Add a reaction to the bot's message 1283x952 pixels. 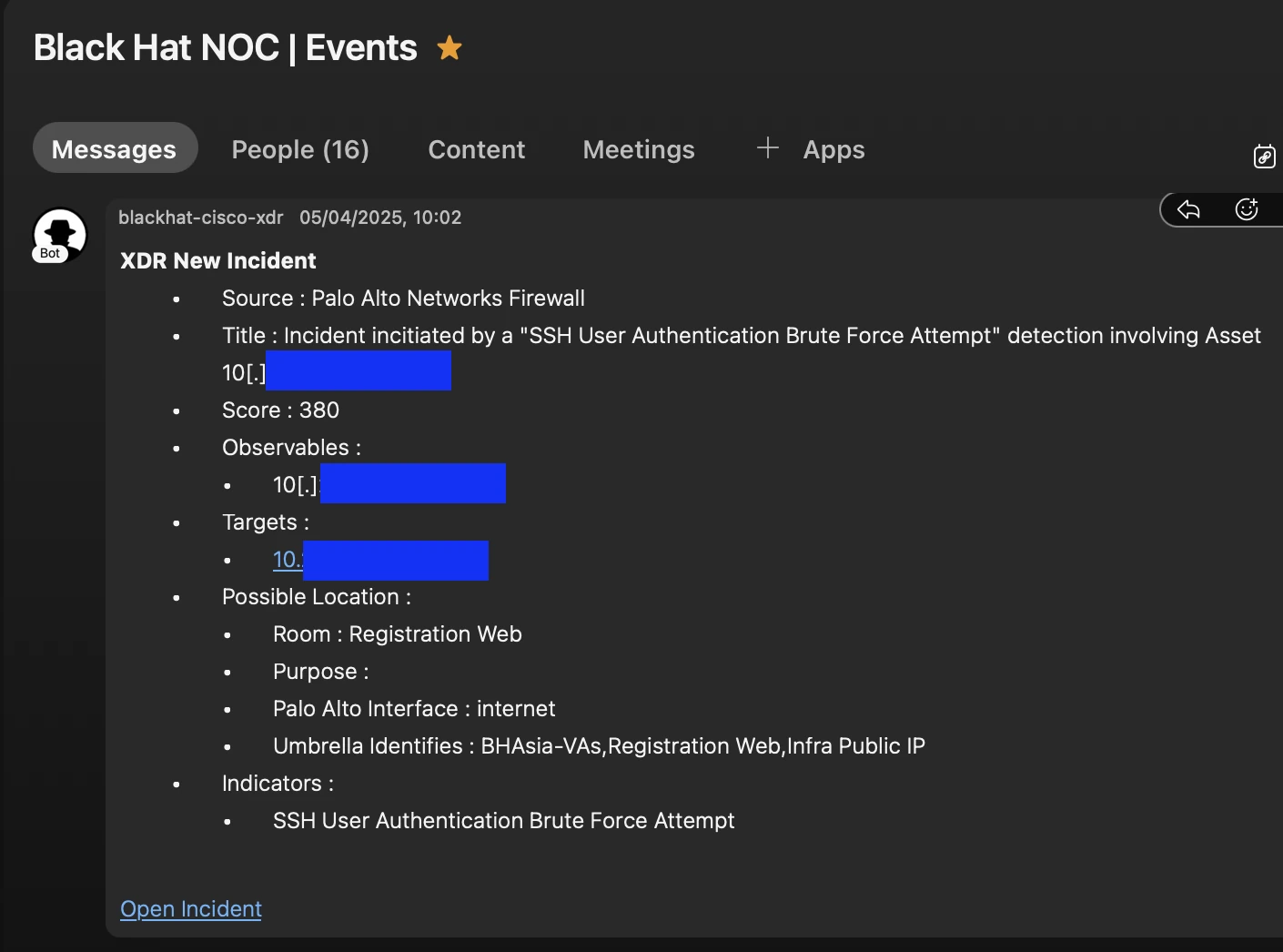point(1246,209)
